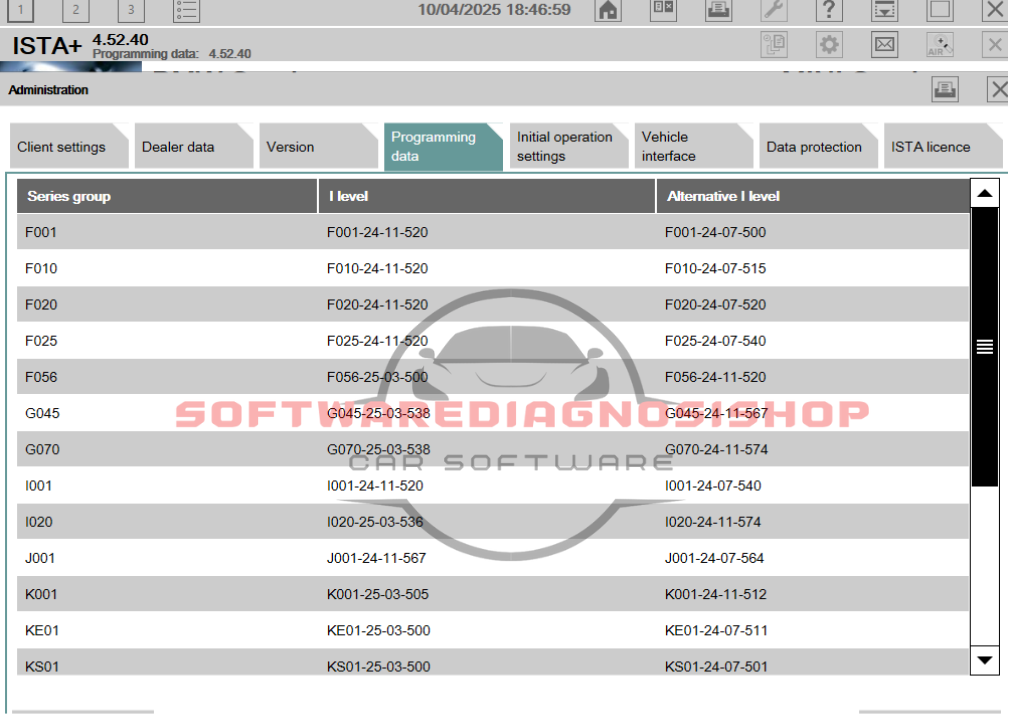1015x714 pixels.
Task: Click the minimize to tray icon
Action: (884, 10)
